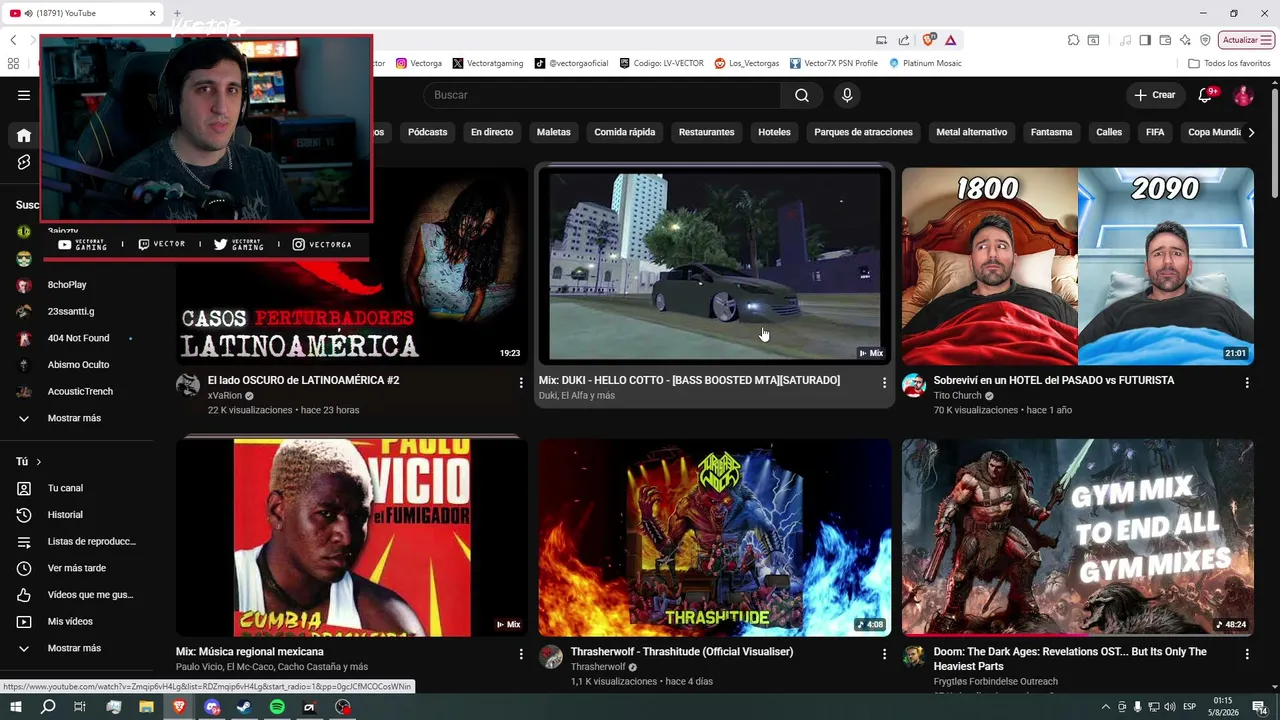
Task: Open the Tú section chevron
Action: (39, 462)
